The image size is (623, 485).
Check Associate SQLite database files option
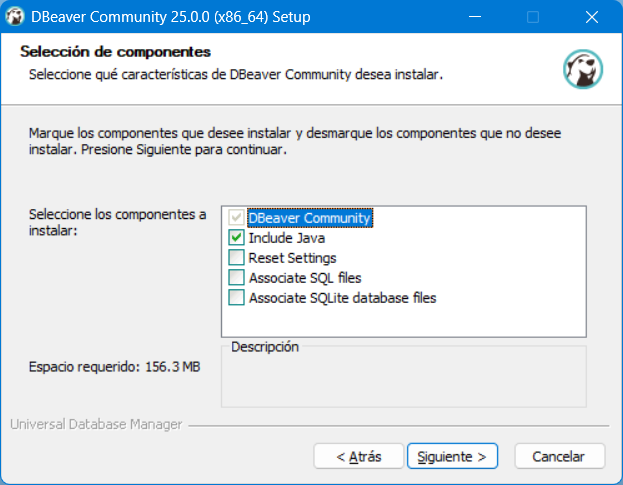point(236,298)
